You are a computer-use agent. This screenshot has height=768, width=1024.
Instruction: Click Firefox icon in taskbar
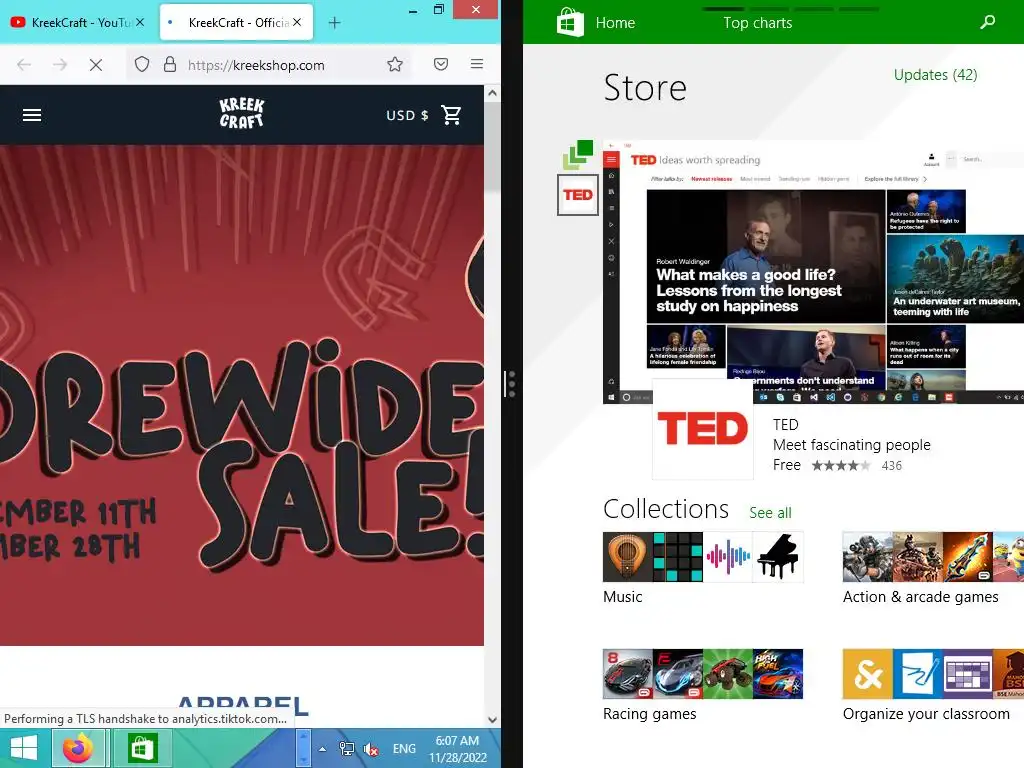[x=79, y=748]
